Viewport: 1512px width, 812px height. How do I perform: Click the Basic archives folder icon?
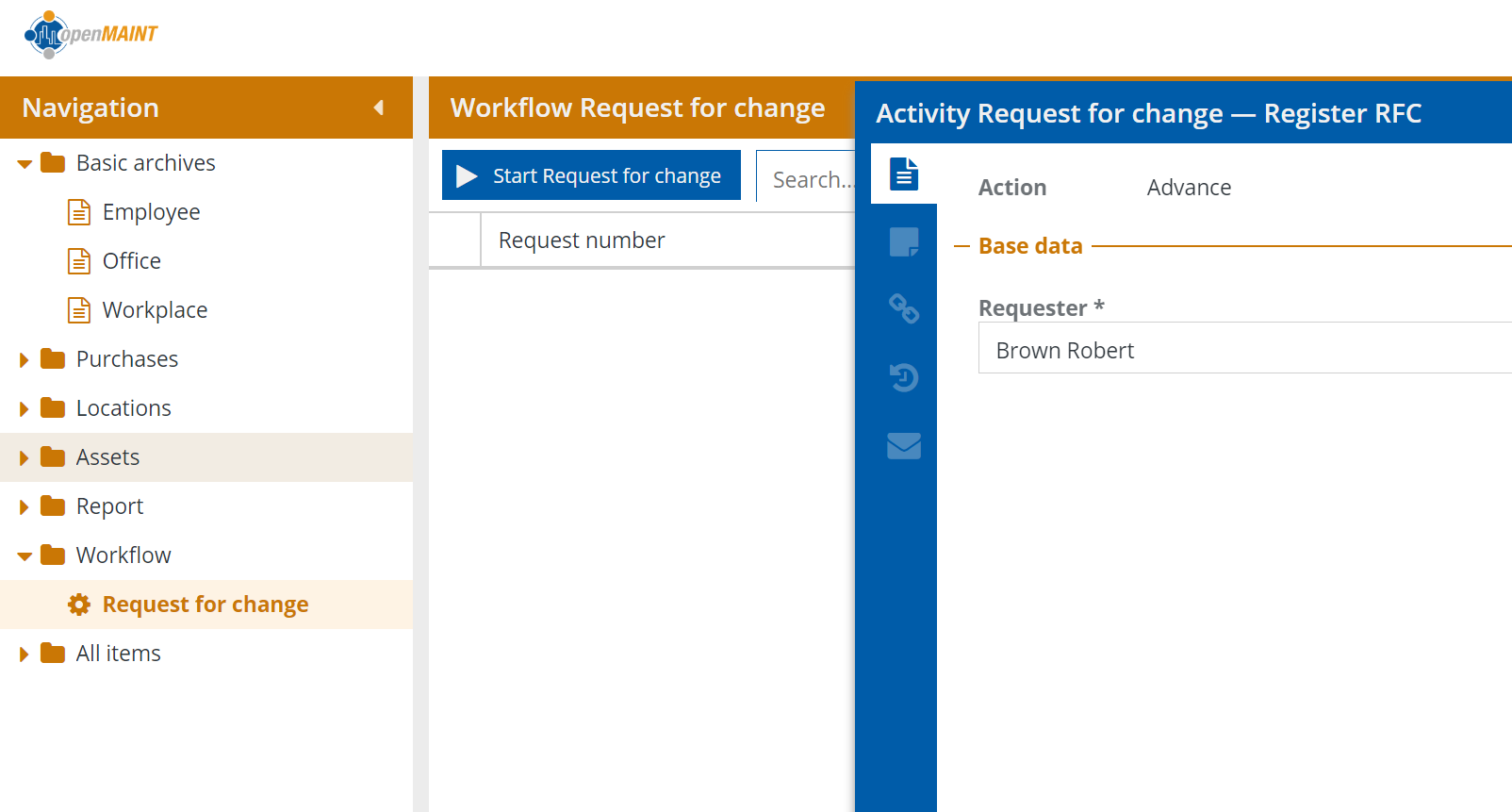point(53,163)
